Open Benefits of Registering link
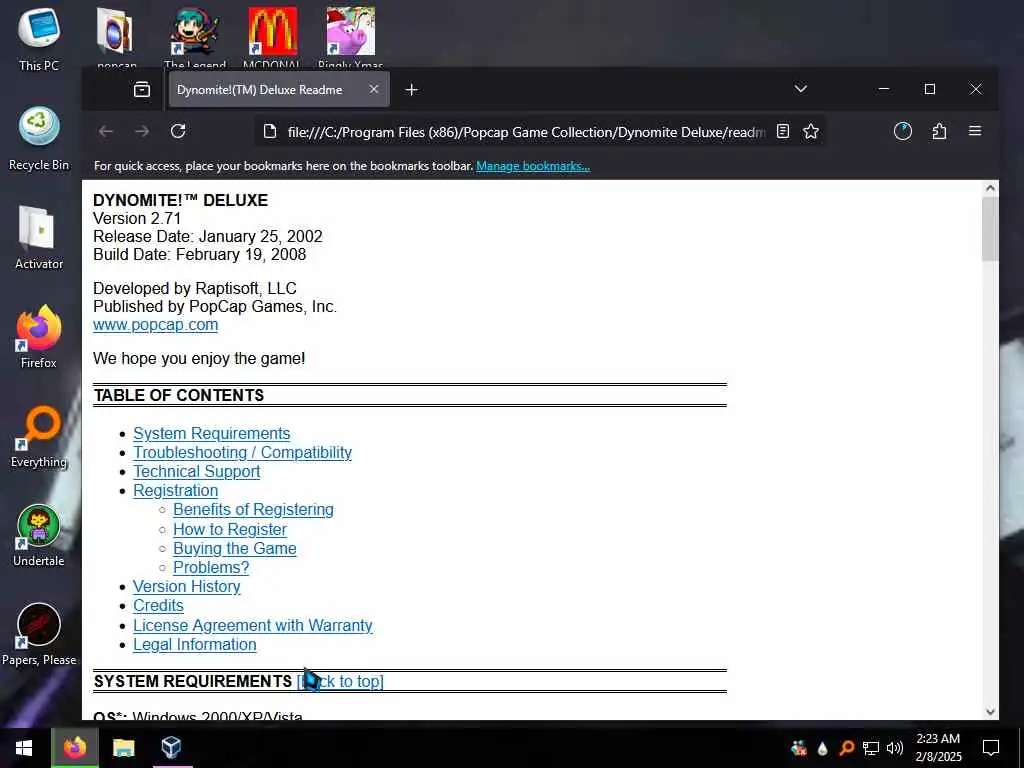The image size is (1024, 768). (x=253, y=509)
